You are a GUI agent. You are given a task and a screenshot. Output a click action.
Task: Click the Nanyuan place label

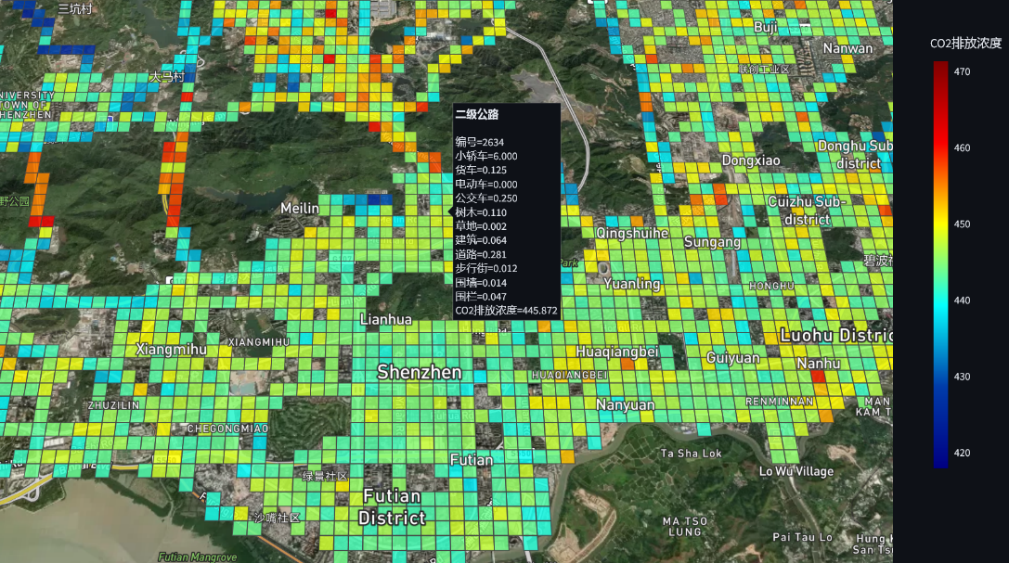pyautogui.click(x=625, y=405)
